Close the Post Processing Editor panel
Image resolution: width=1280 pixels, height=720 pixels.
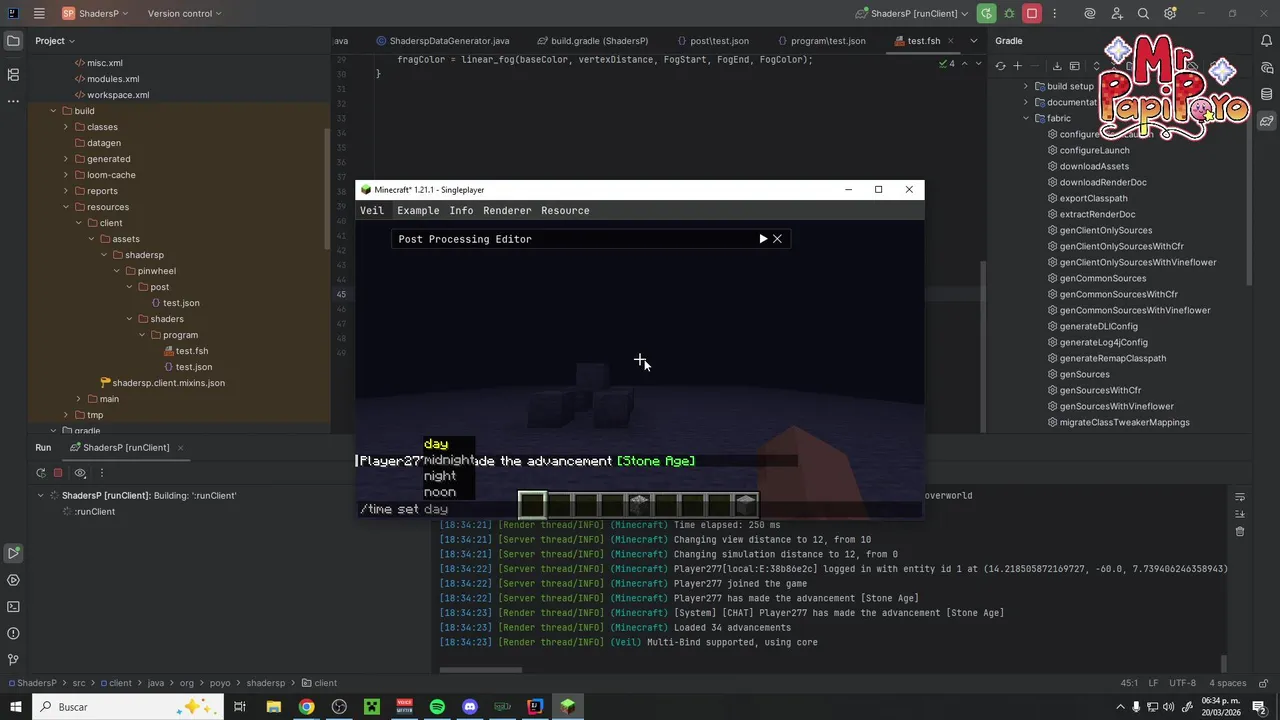pyautogui.click(x=777, y=239)
